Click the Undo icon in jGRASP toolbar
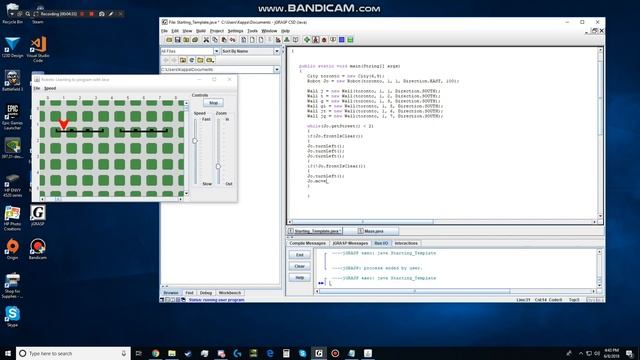Screen dimensions: 640x360 232,40
